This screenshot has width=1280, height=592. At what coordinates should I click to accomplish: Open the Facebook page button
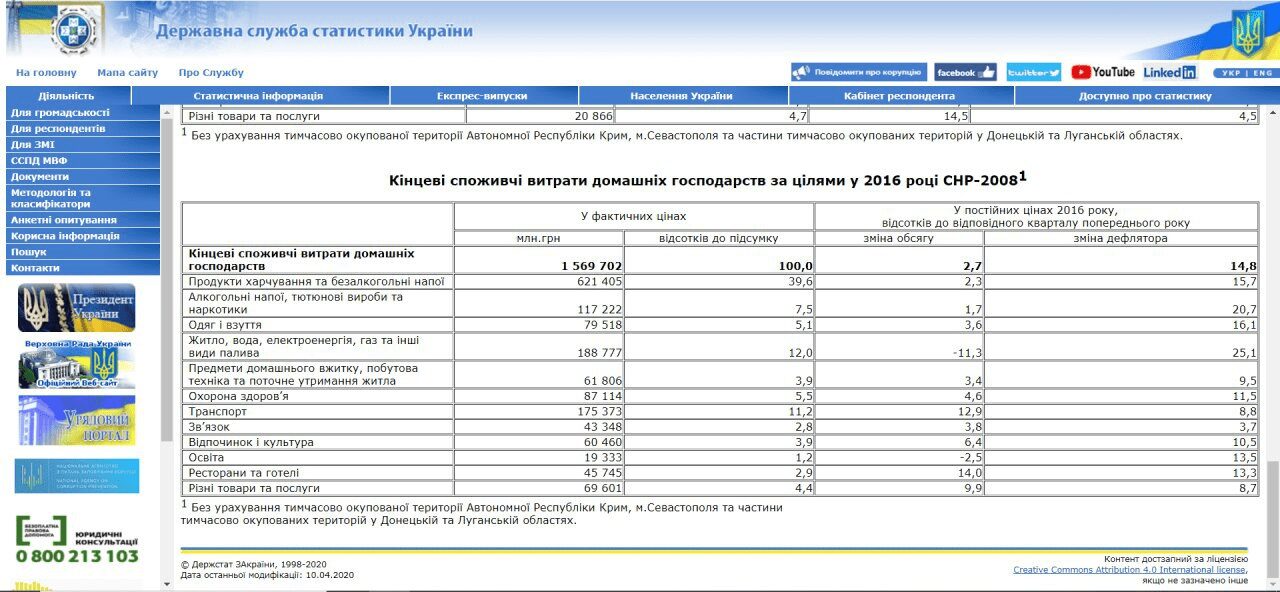(x=965, y=72)
